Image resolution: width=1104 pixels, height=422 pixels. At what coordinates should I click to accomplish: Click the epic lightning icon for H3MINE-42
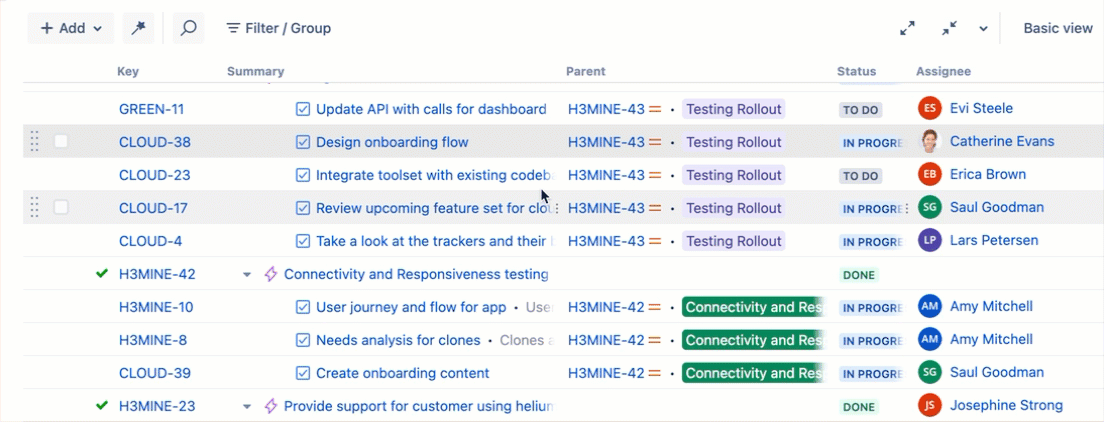pyautogui.click(x=270, y=274)
